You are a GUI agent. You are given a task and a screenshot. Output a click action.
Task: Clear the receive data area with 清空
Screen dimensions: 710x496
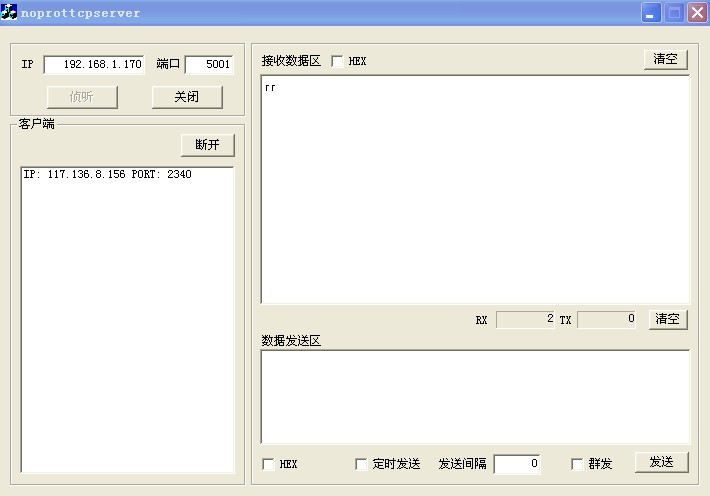[x=665, y=59]
